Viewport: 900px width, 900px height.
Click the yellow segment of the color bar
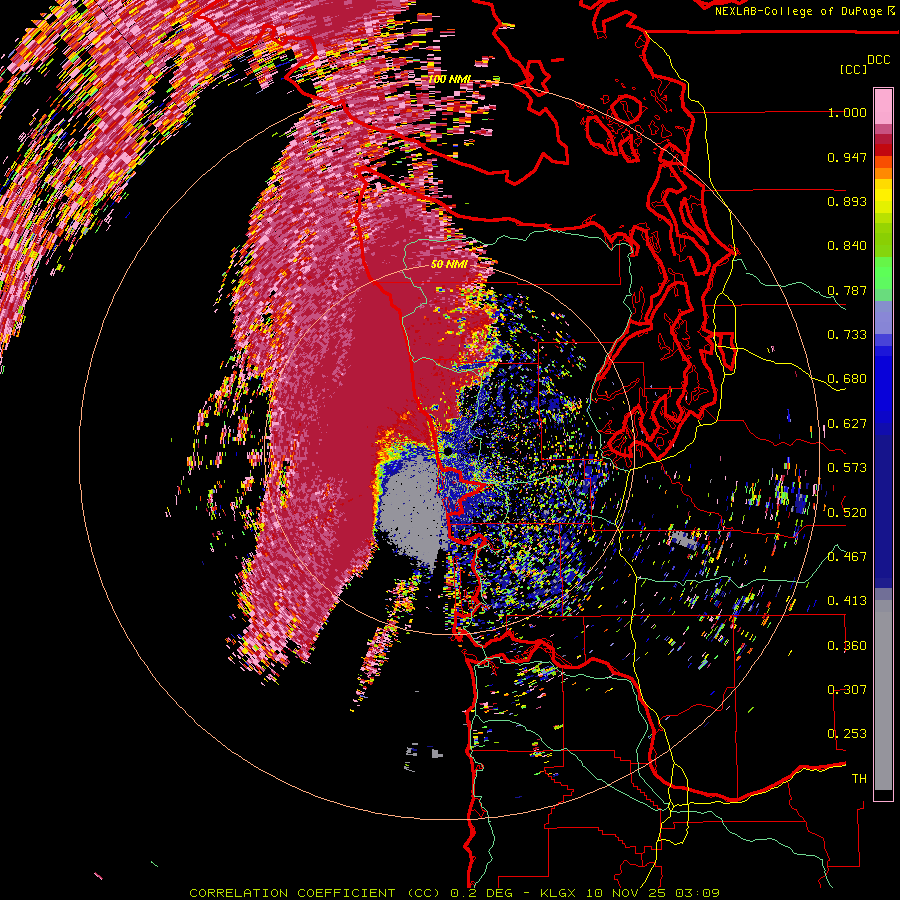883,196
